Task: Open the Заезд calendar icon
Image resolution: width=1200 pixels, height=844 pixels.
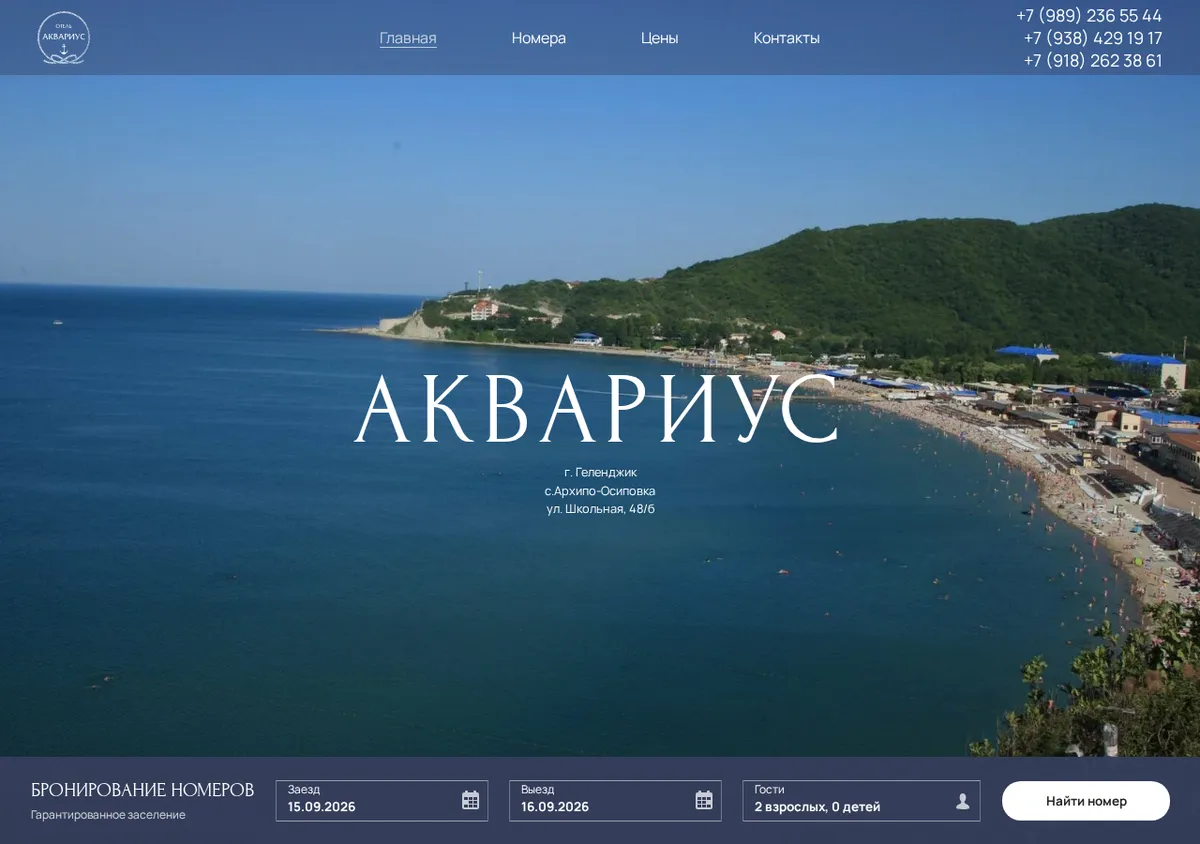Action: (x=470, y=800)
